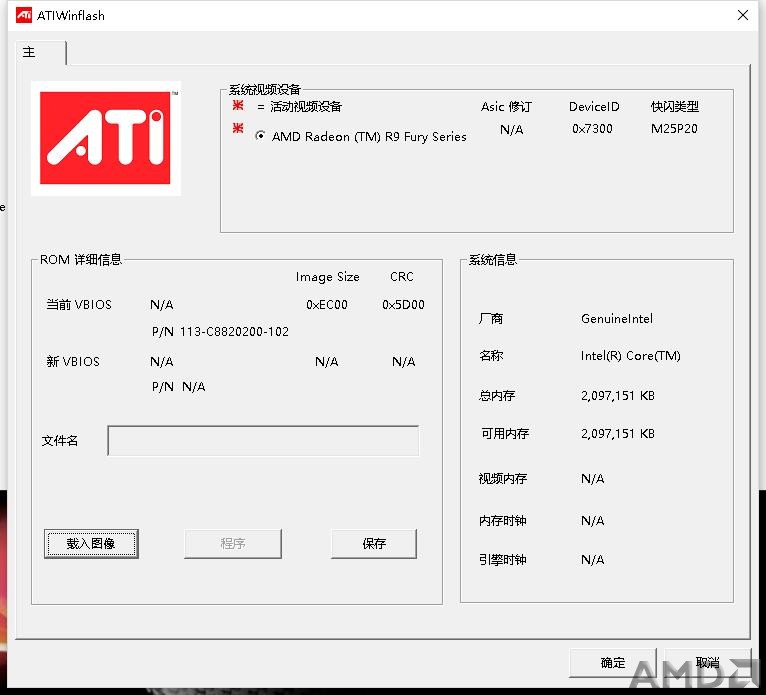This screenshot has height=695, width=766.
Task: Click the Asic 修订 column header
Action: click(506, 106)
